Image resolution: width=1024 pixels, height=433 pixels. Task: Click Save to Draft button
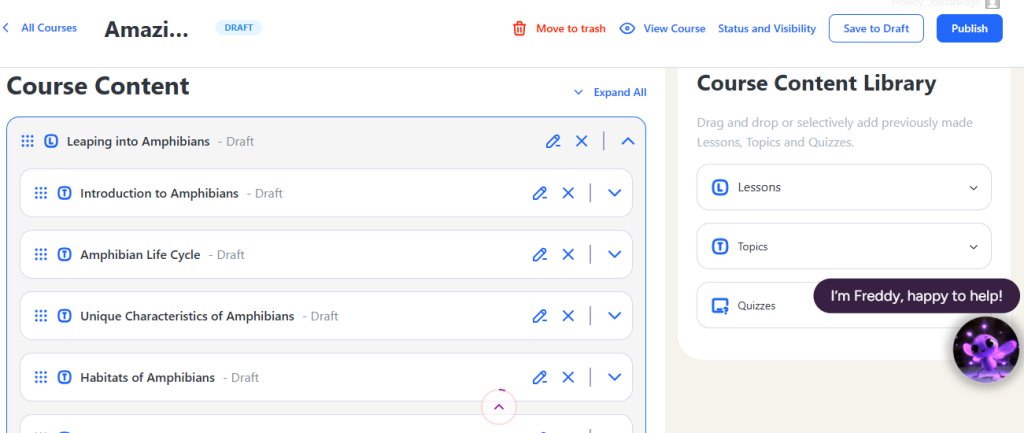coord(876,28)
